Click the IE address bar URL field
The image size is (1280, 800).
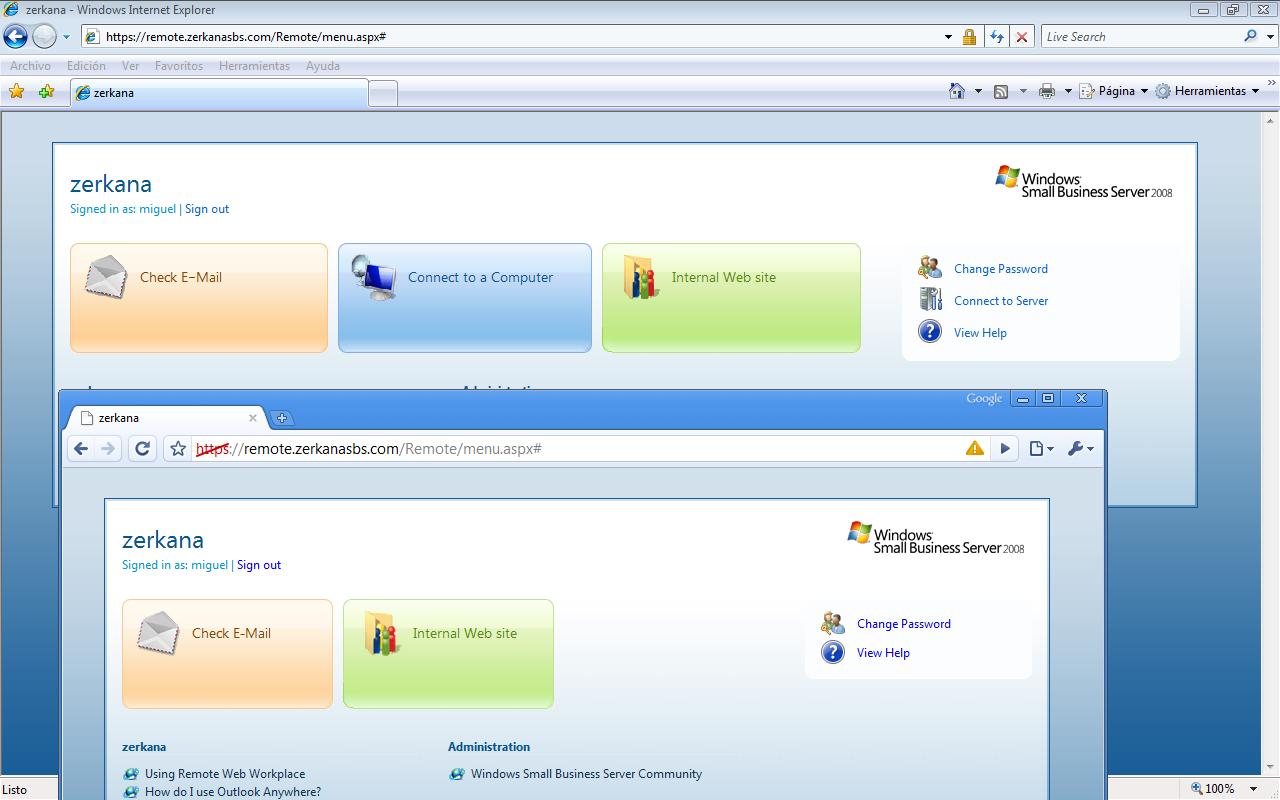coord(510,37)
